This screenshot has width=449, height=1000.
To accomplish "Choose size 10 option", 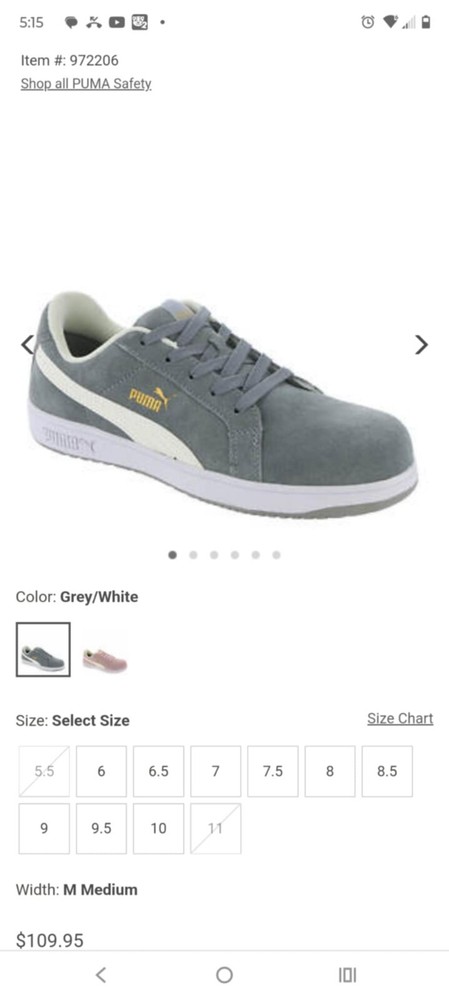I will [159, 828].
